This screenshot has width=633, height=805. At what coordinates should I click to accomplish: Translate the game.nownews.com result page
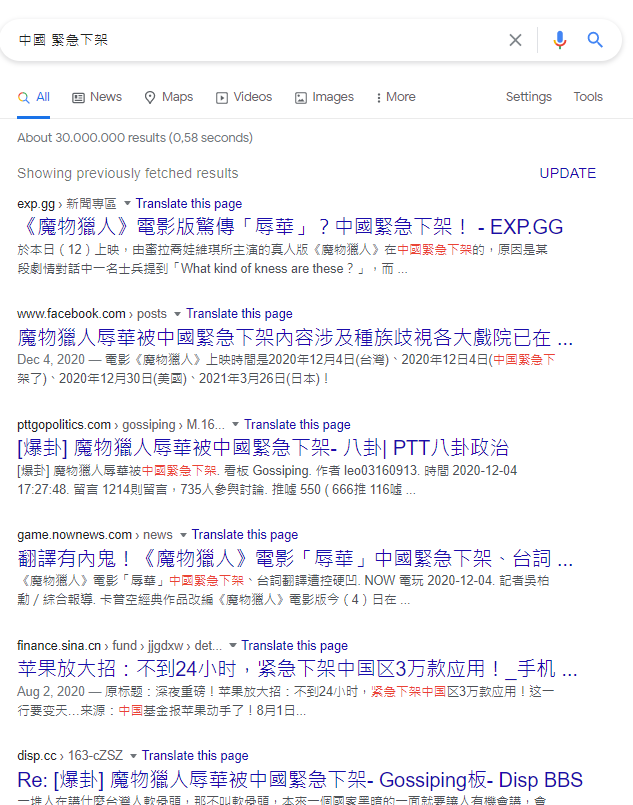pyautogui.click(x=245, y=534)
